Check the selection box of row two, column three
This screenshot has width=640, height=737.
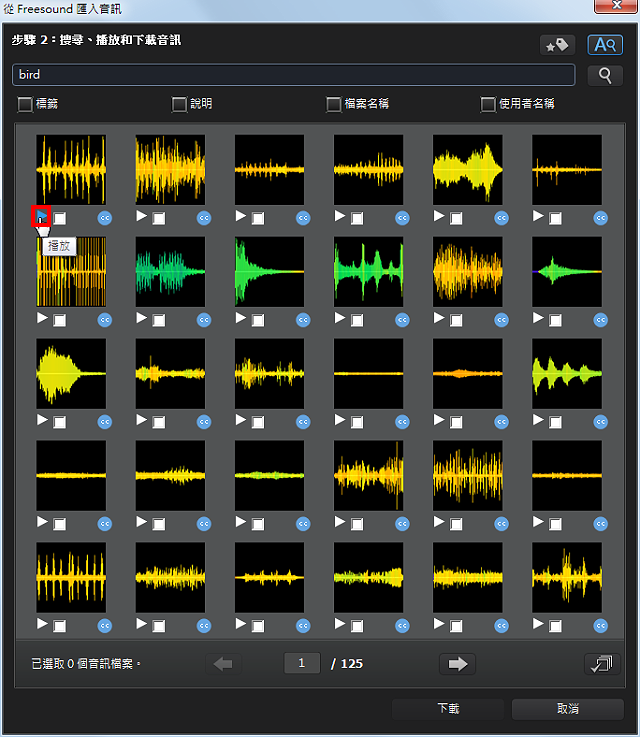click(x=258, y=321)
